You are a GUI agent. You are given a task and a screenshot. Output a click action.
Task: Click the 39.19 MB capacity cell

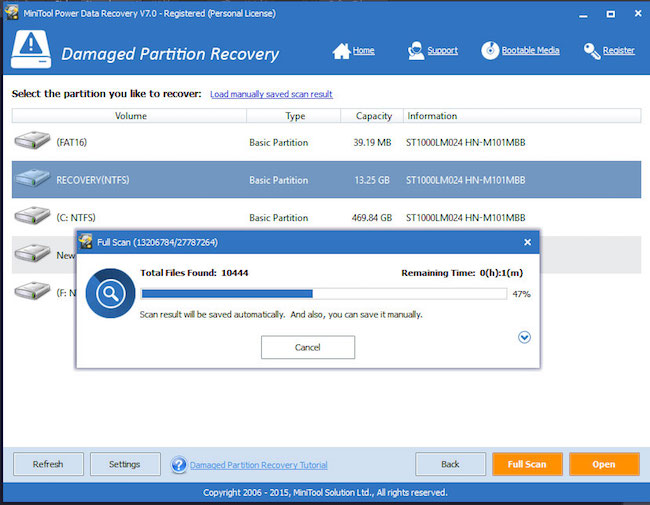372,142
